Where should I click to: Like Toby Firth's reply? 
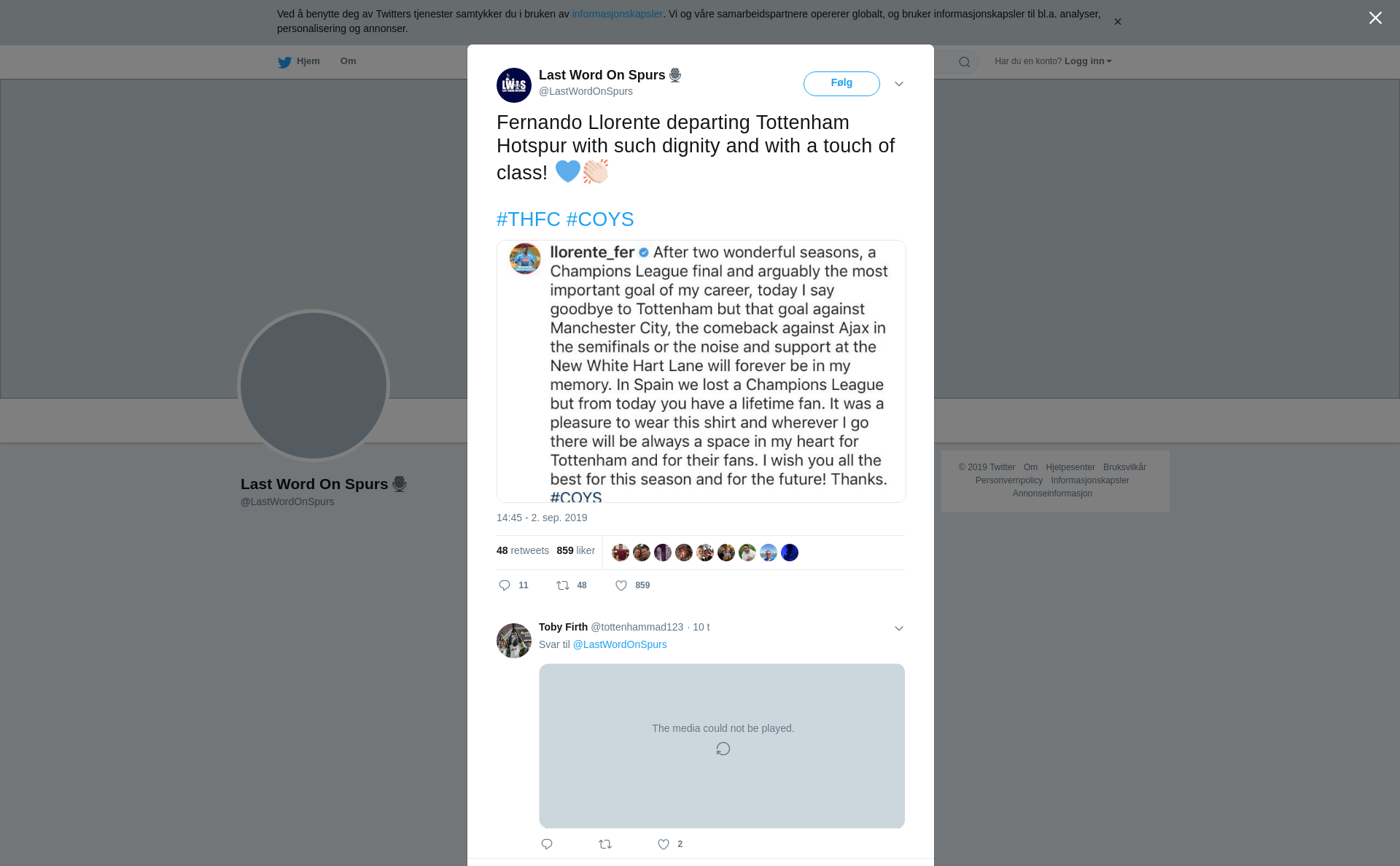[664, 844]
